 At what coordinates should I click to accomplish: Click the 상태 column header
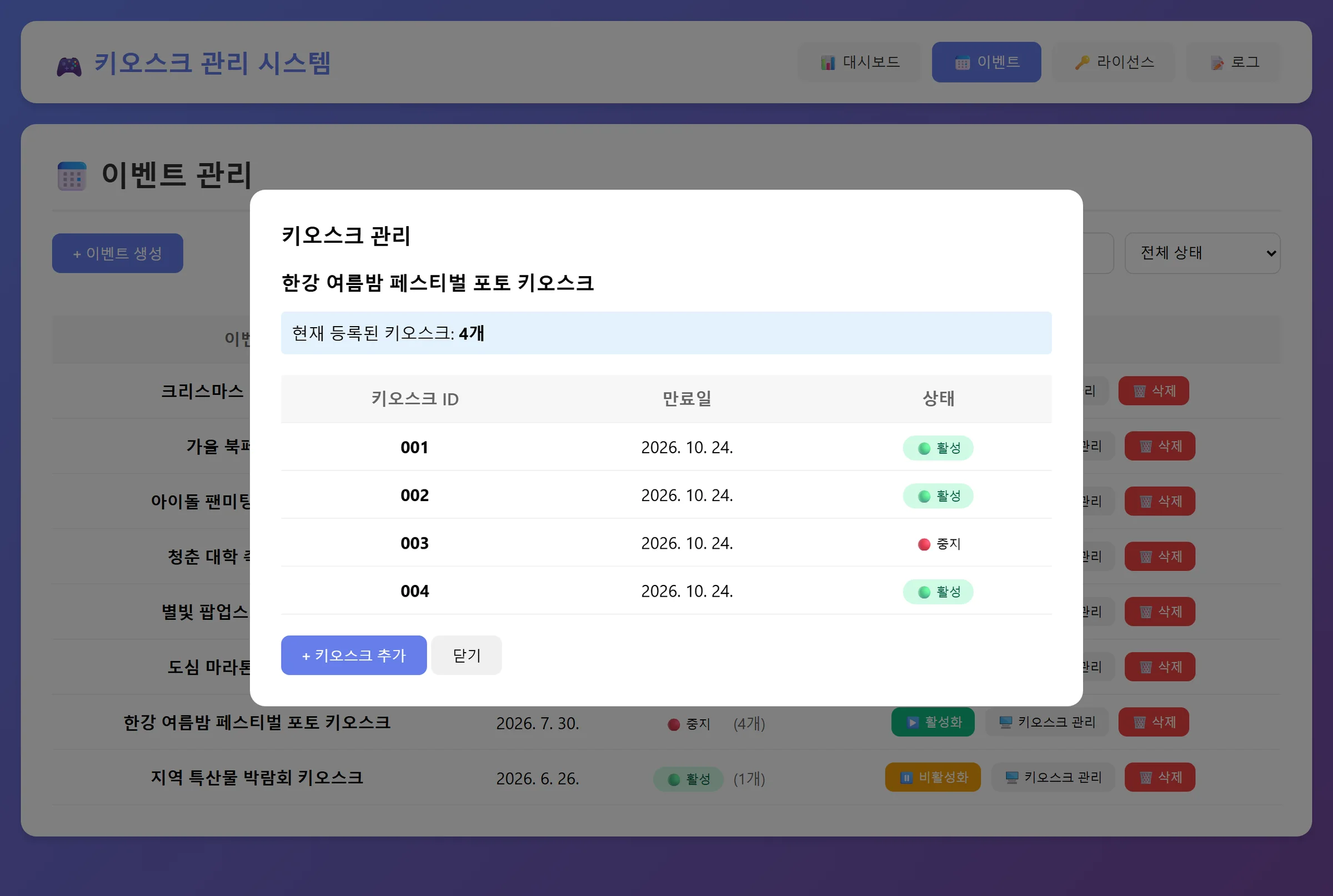(938, 398)
